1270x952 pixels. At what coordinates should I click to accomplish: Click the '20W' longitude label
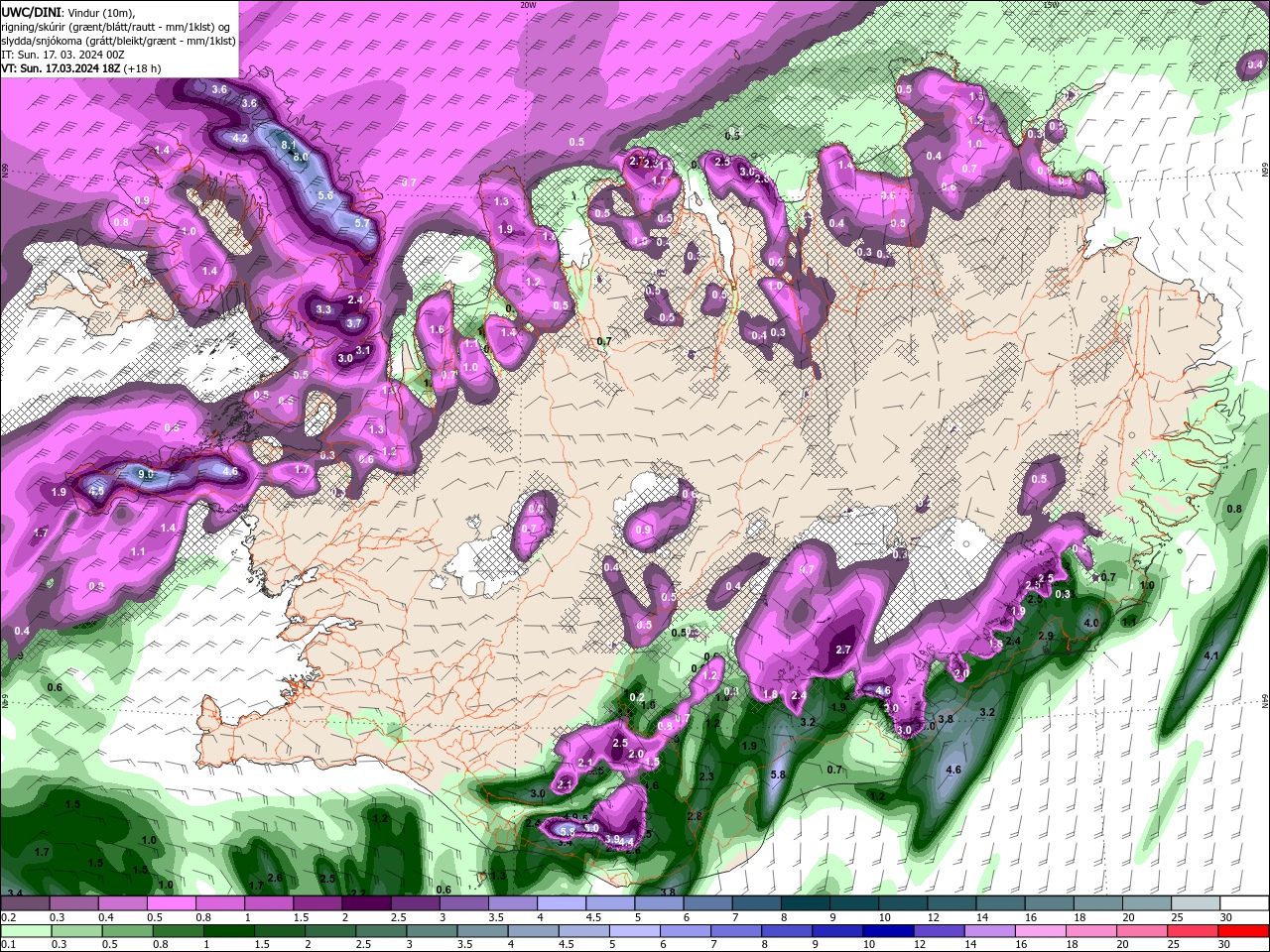528,5
